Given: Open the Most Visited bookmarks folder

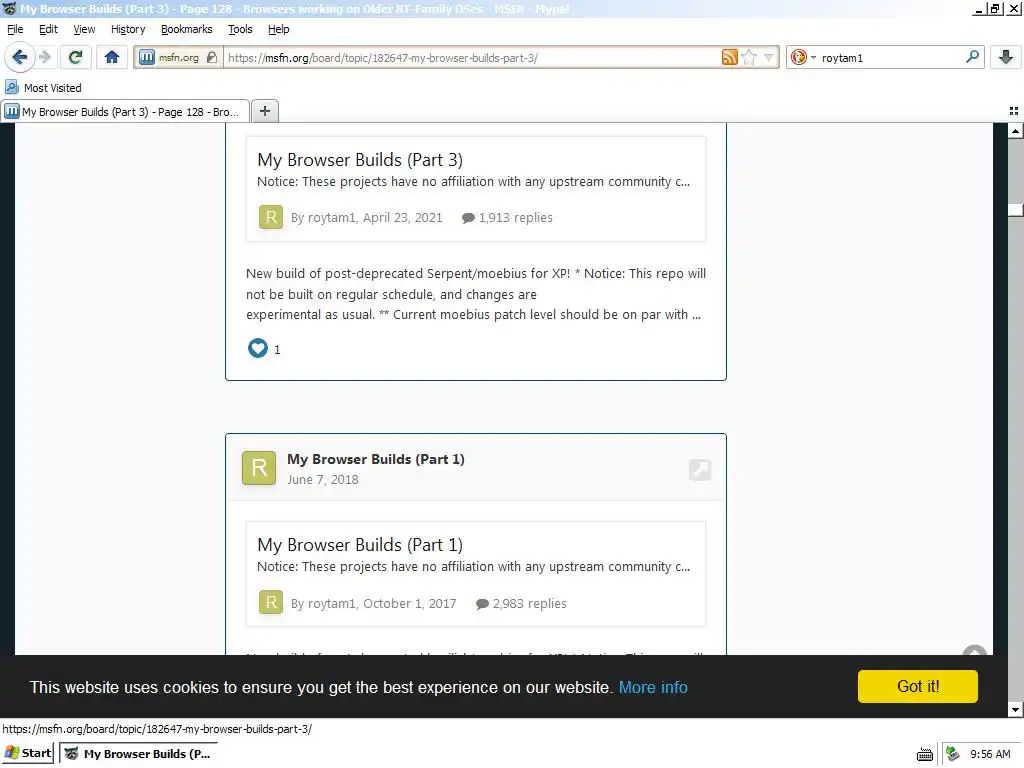Looking at the screenshot, I should 44,88.
